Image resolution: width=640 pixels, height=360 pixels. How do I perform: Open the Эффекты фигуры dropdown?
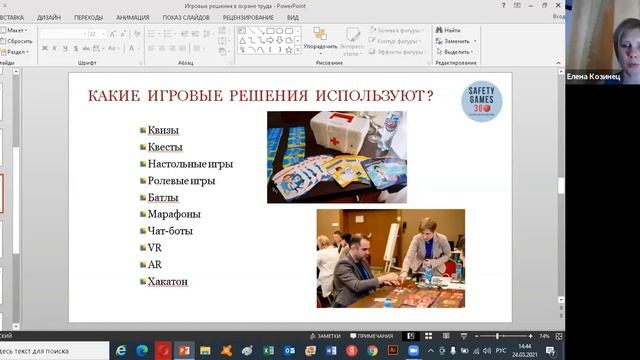point(397,52)
